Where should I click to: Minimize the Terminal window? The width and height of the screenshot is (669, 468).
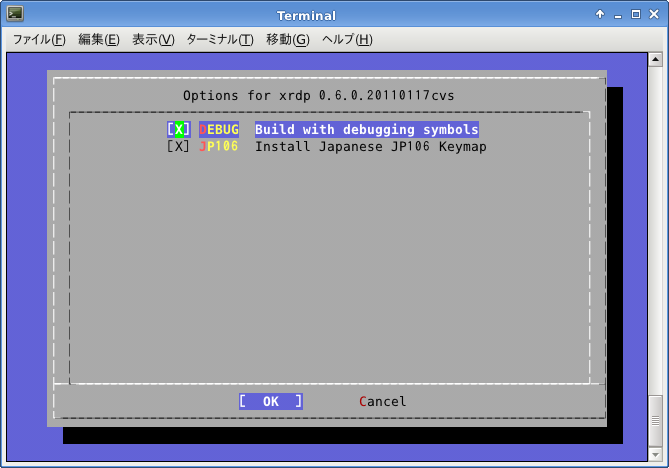click(618, 15)
